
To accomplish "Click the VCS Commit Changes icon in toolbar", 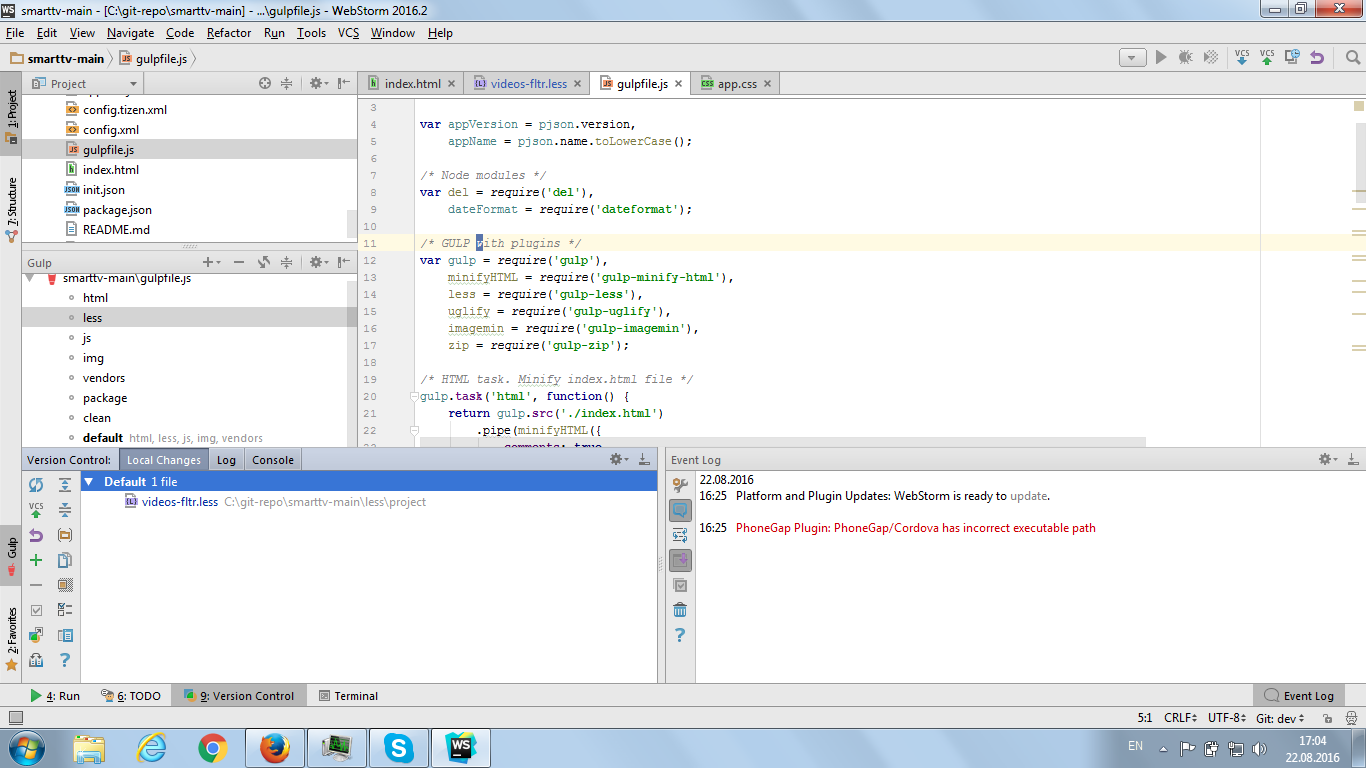I will 1267,57.
